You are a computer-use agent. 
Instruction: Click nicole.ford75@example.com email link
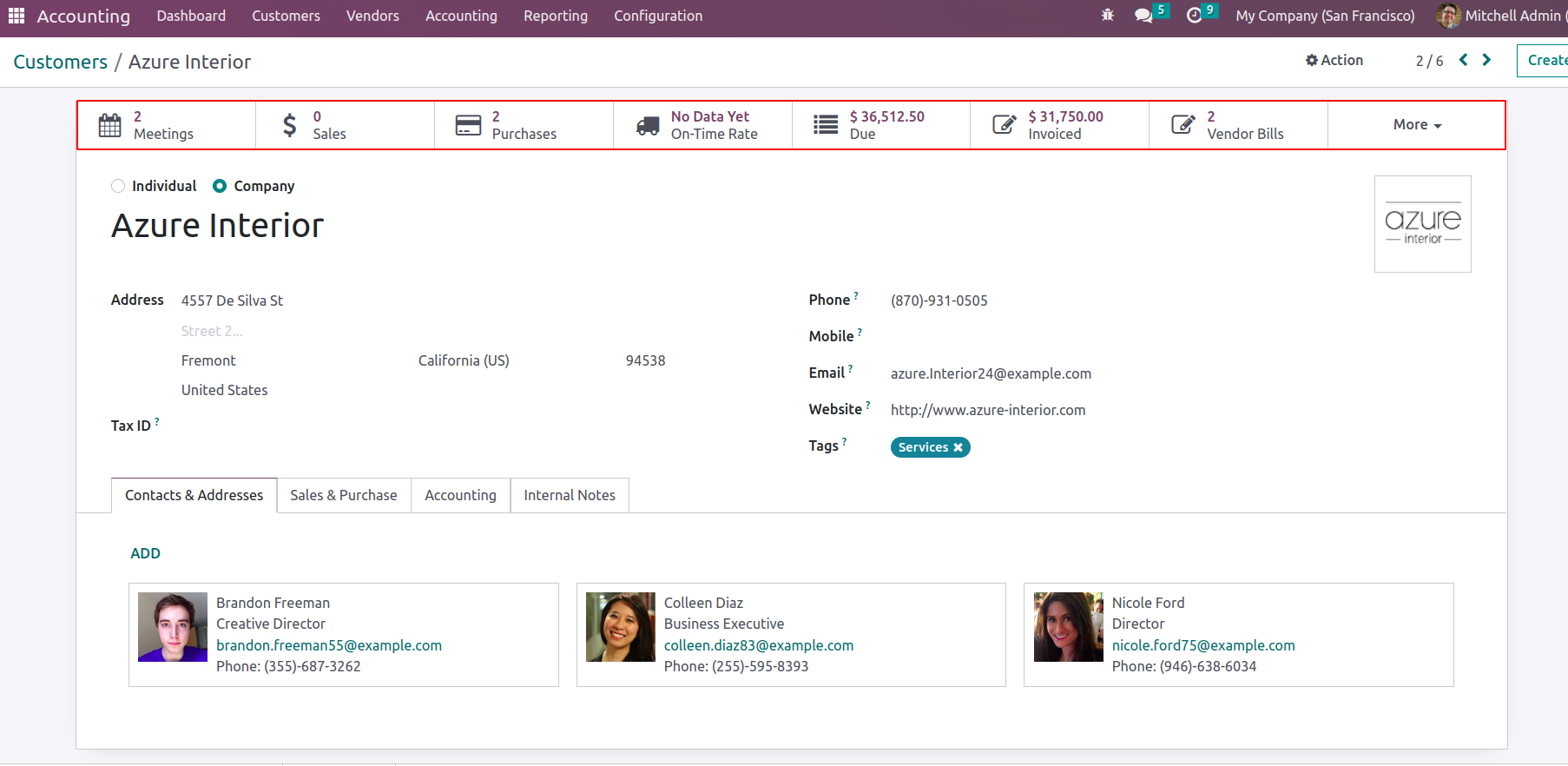coord(1203,645)
